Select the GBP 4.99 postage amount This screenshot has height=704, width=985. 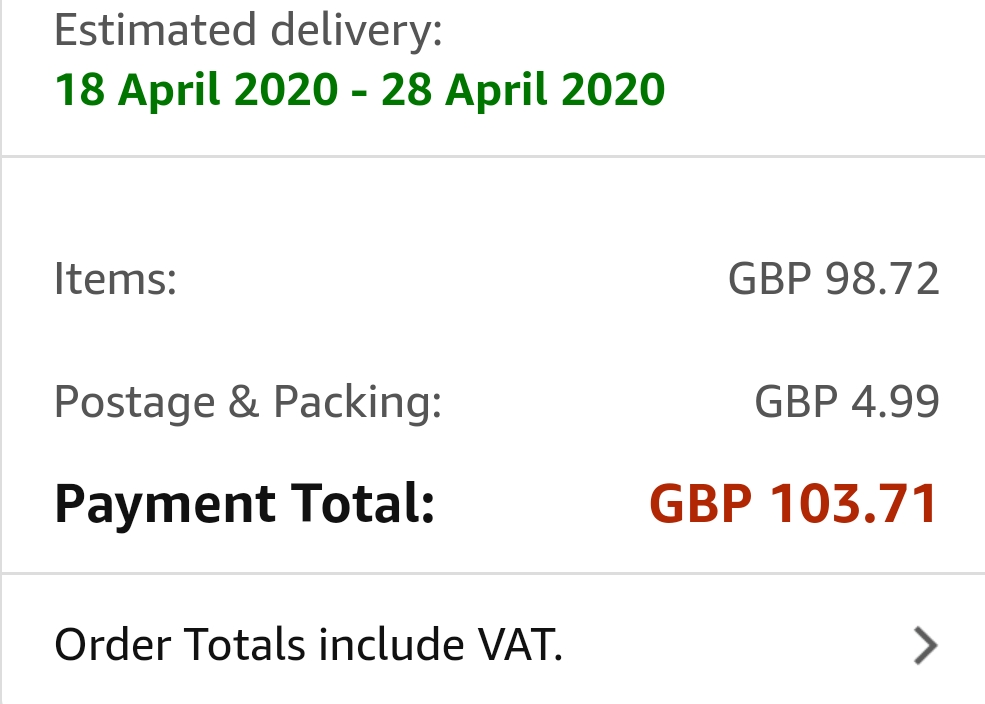(x=846, y=402)
